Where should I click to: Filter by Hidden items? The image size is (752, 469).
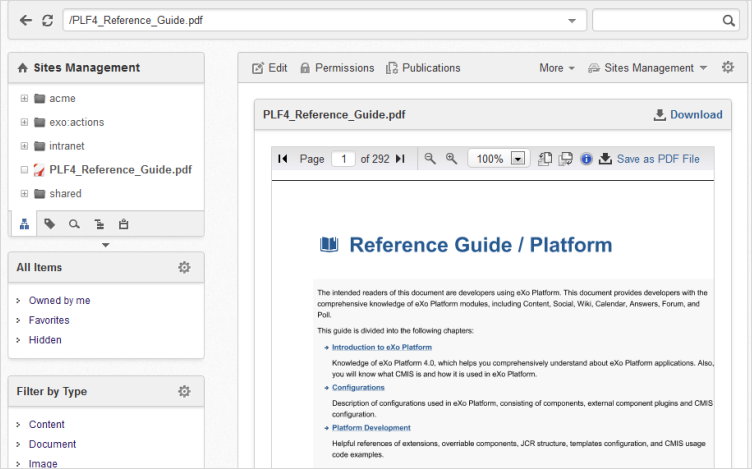[x=45, y=340]
